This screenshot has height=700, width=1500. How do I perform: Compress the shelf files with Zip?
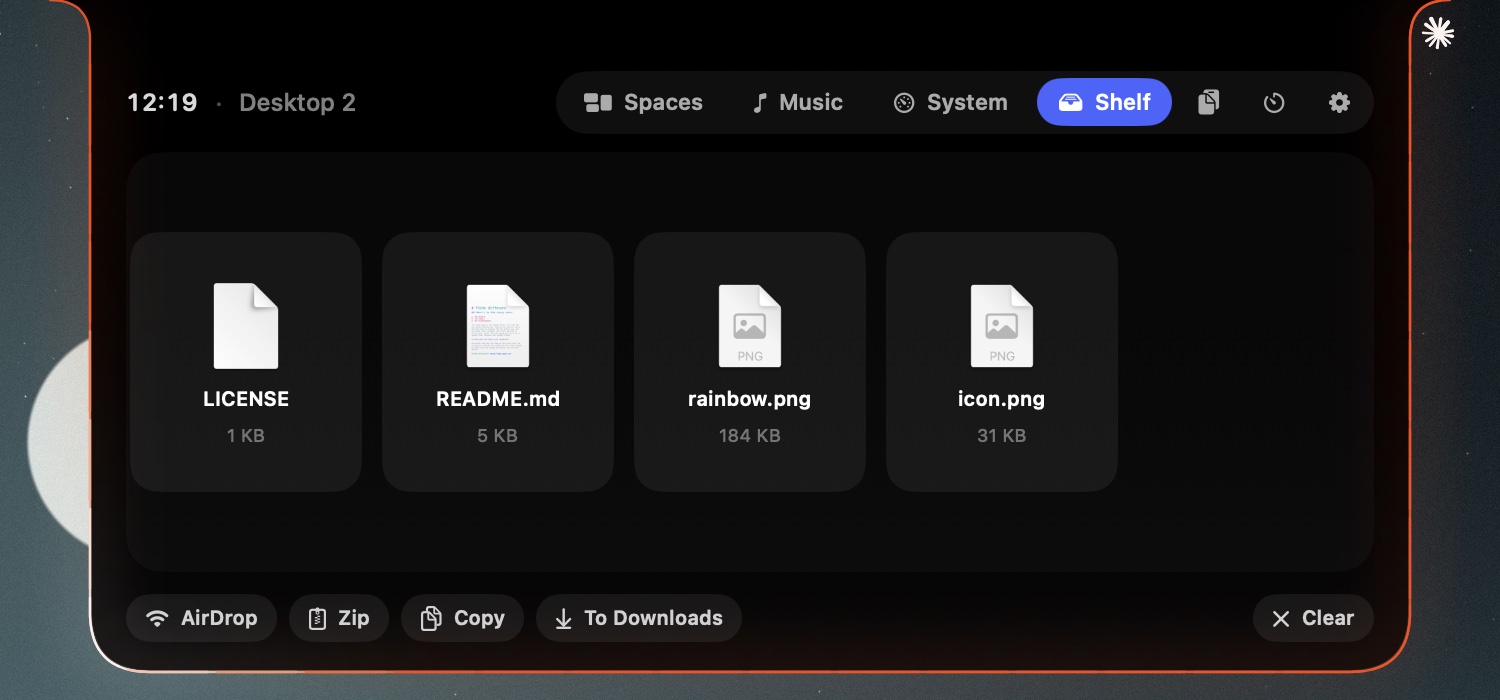point(339,618)
